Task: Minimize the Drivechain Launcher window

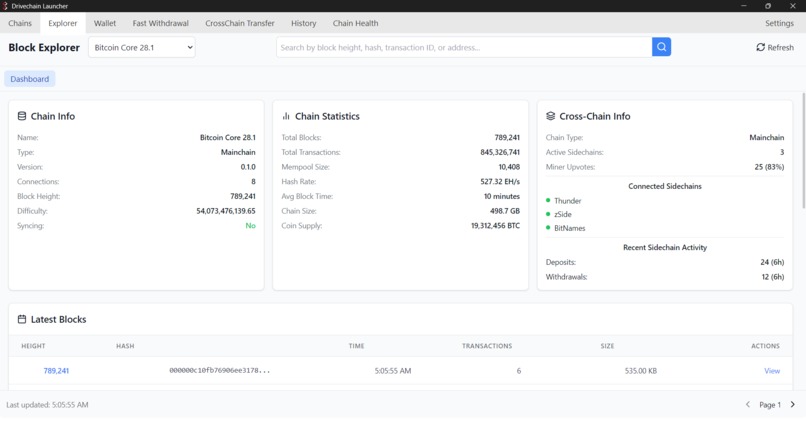Action: click(743, 6)
